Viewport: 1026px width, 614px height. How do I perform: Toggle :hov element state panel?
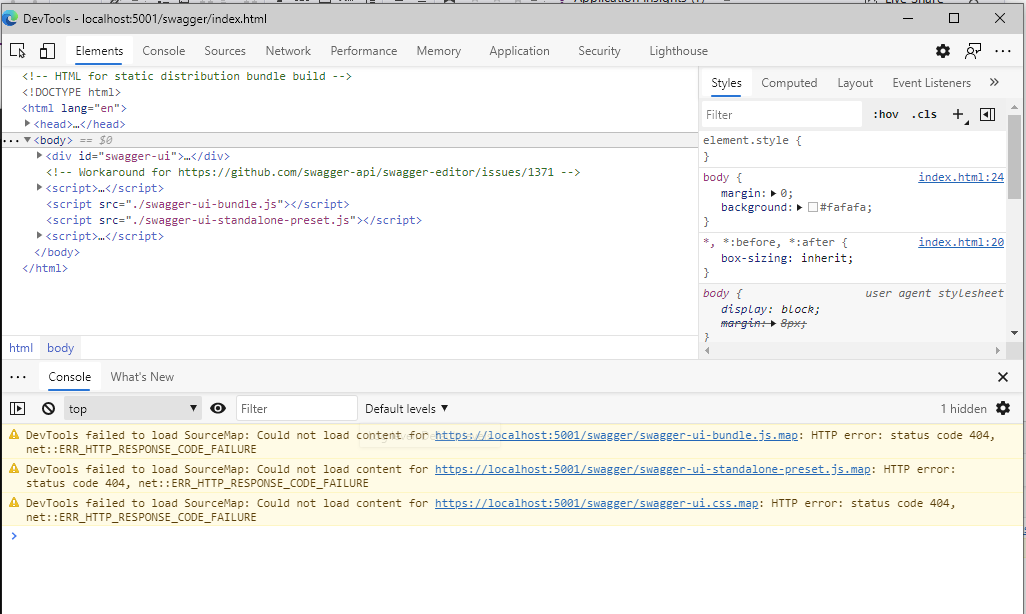[886, 115]
